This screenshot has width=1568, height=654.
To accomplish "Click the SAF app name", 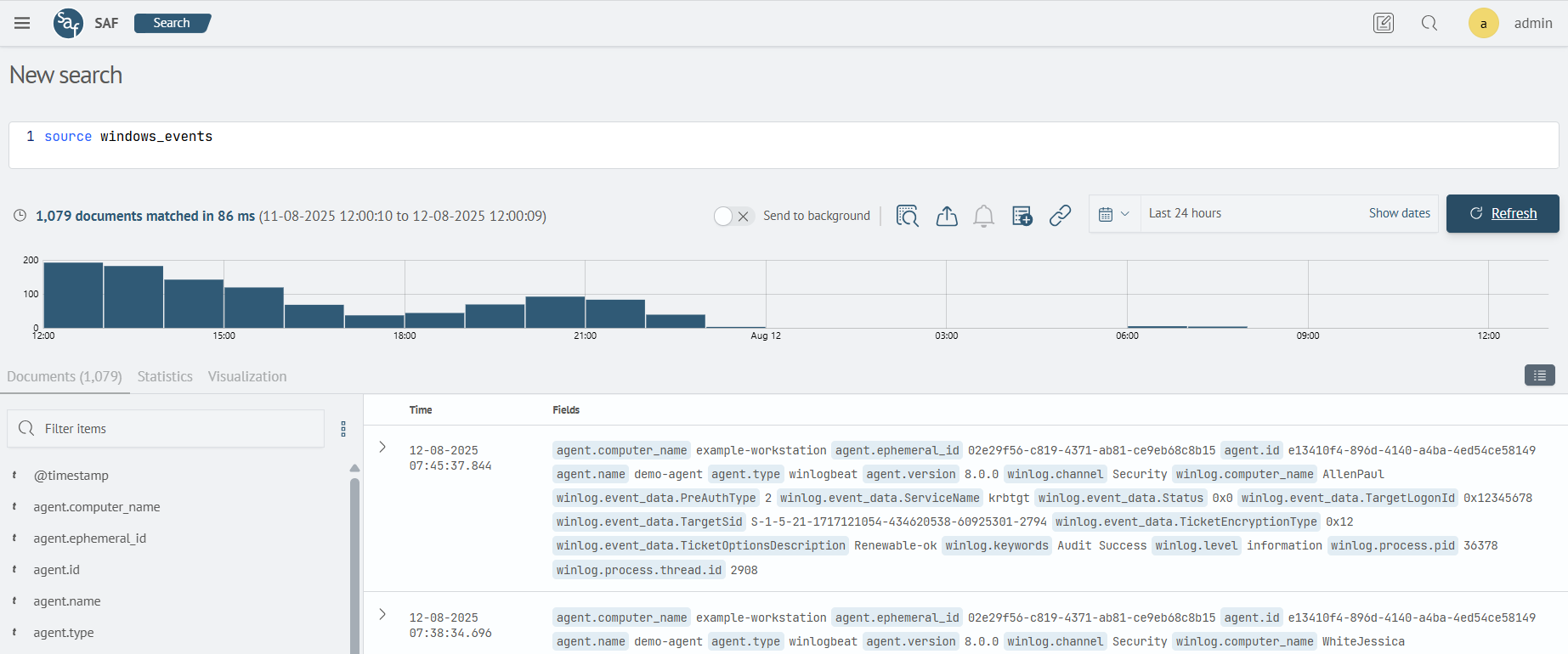I will pos(106,23).
